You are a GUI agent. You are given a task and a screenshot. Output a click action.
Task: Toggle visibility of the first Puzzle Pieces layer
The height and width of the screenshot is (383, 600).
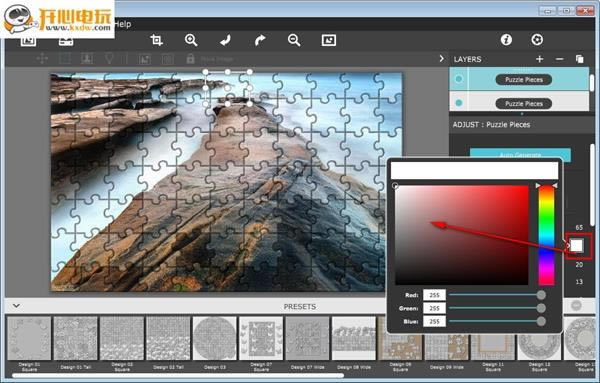tap(458, 79)
